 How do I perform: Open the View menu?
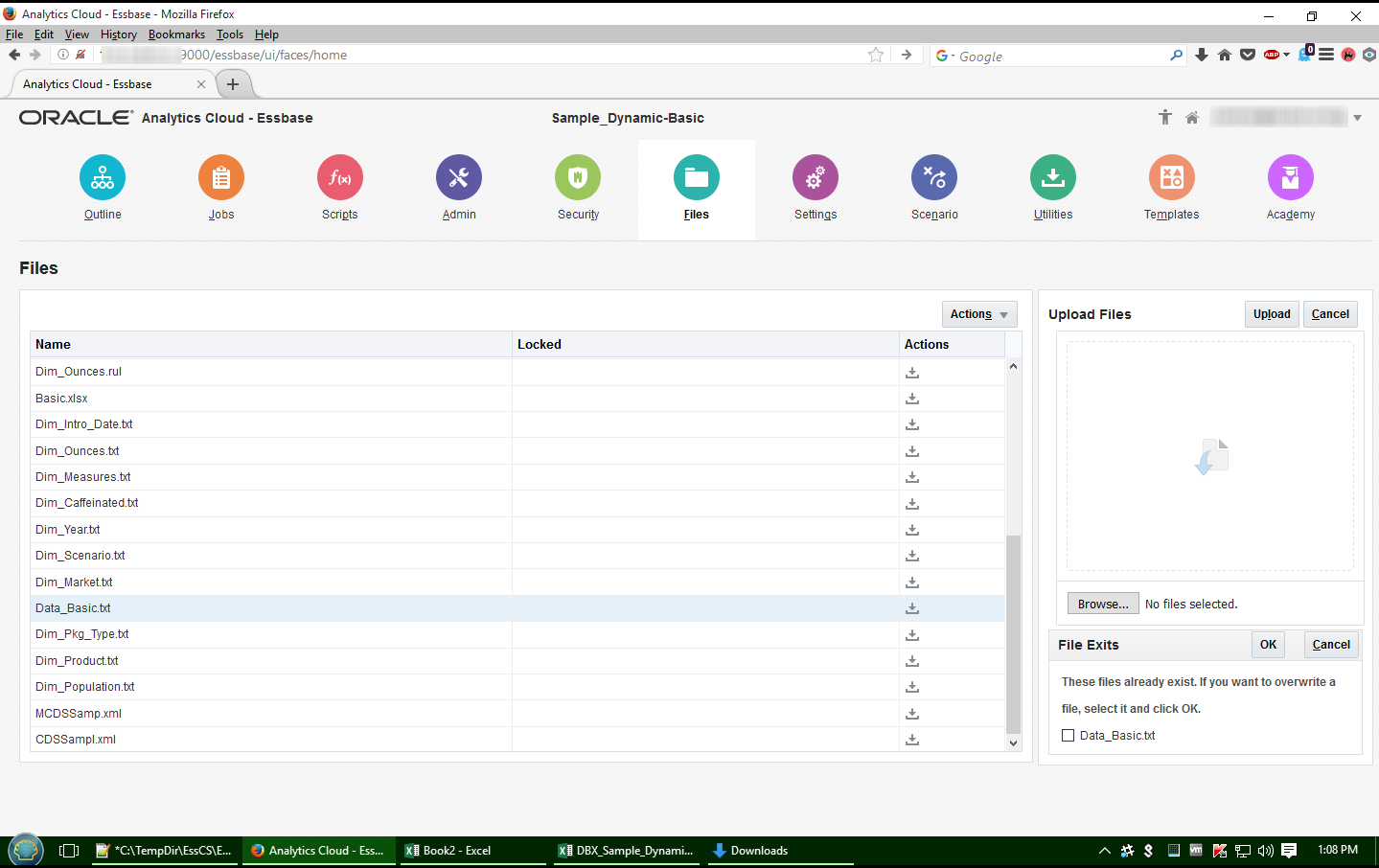pos(77,34)
